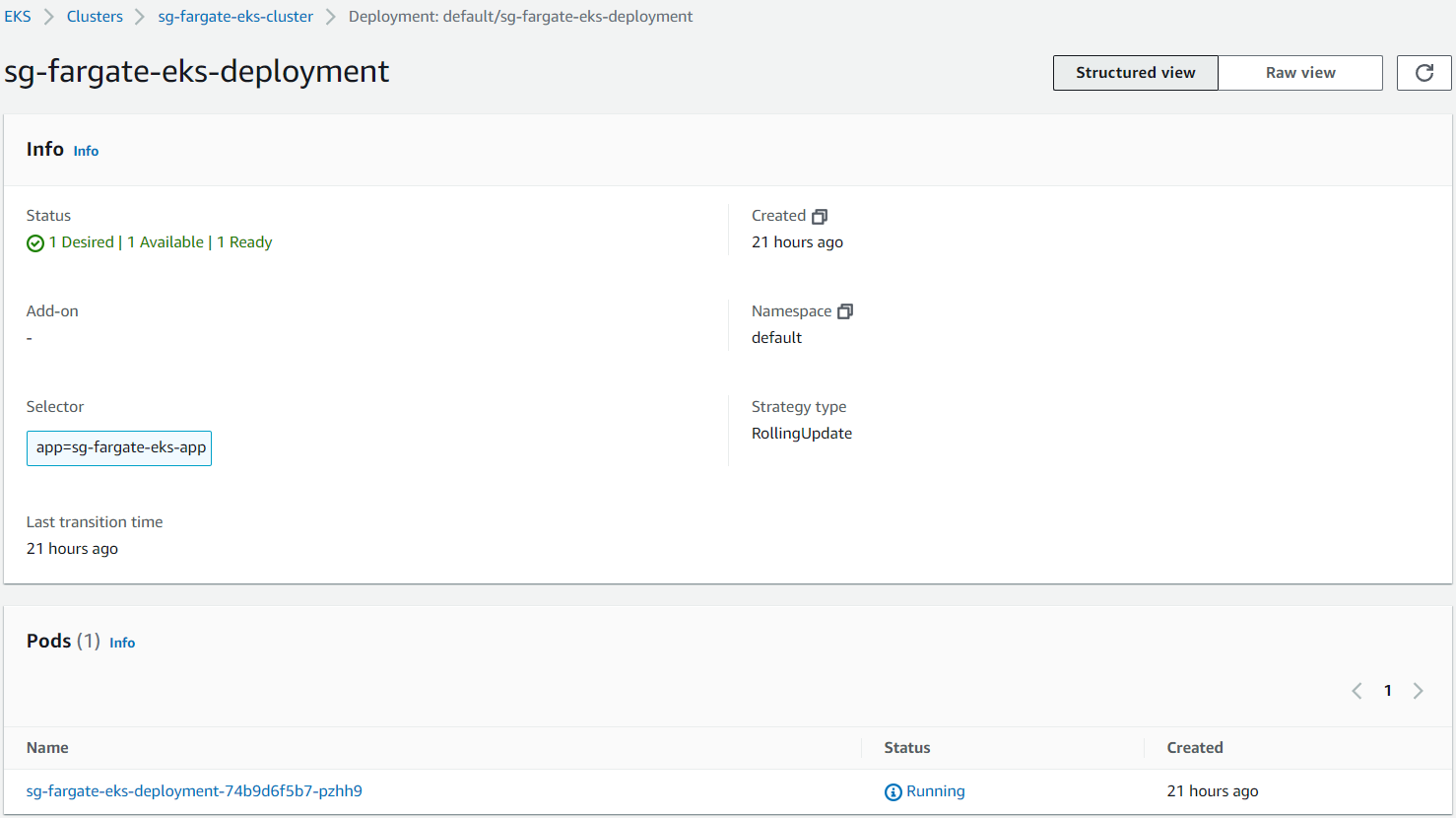
Task: Click the Name column header
Action: click(x=47, y=748)
